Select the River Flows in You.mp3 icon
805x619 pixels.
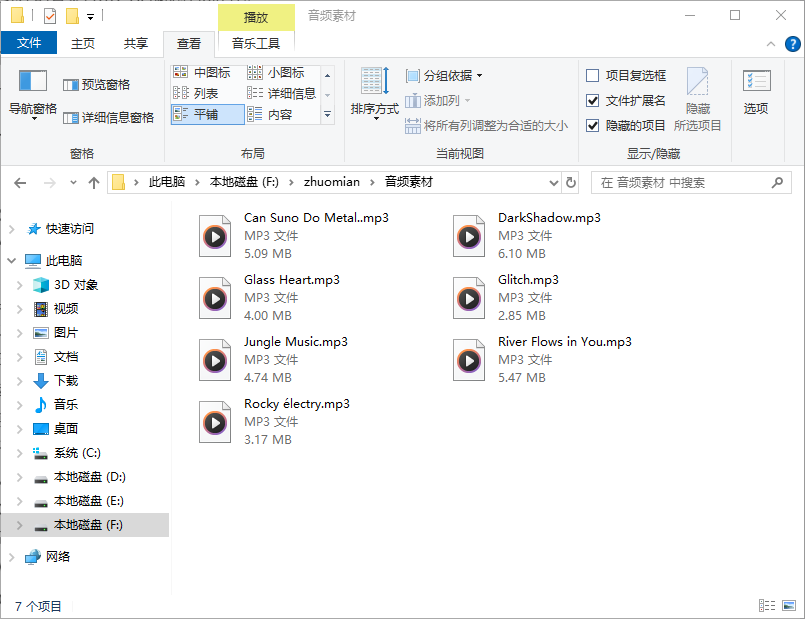[469, 360]
